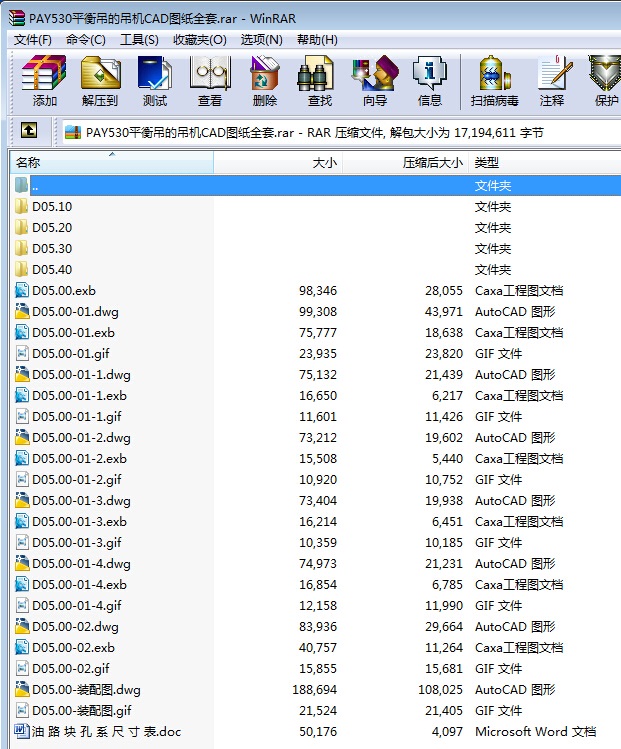Sort by the Size (大小) column header

point(278,162)
